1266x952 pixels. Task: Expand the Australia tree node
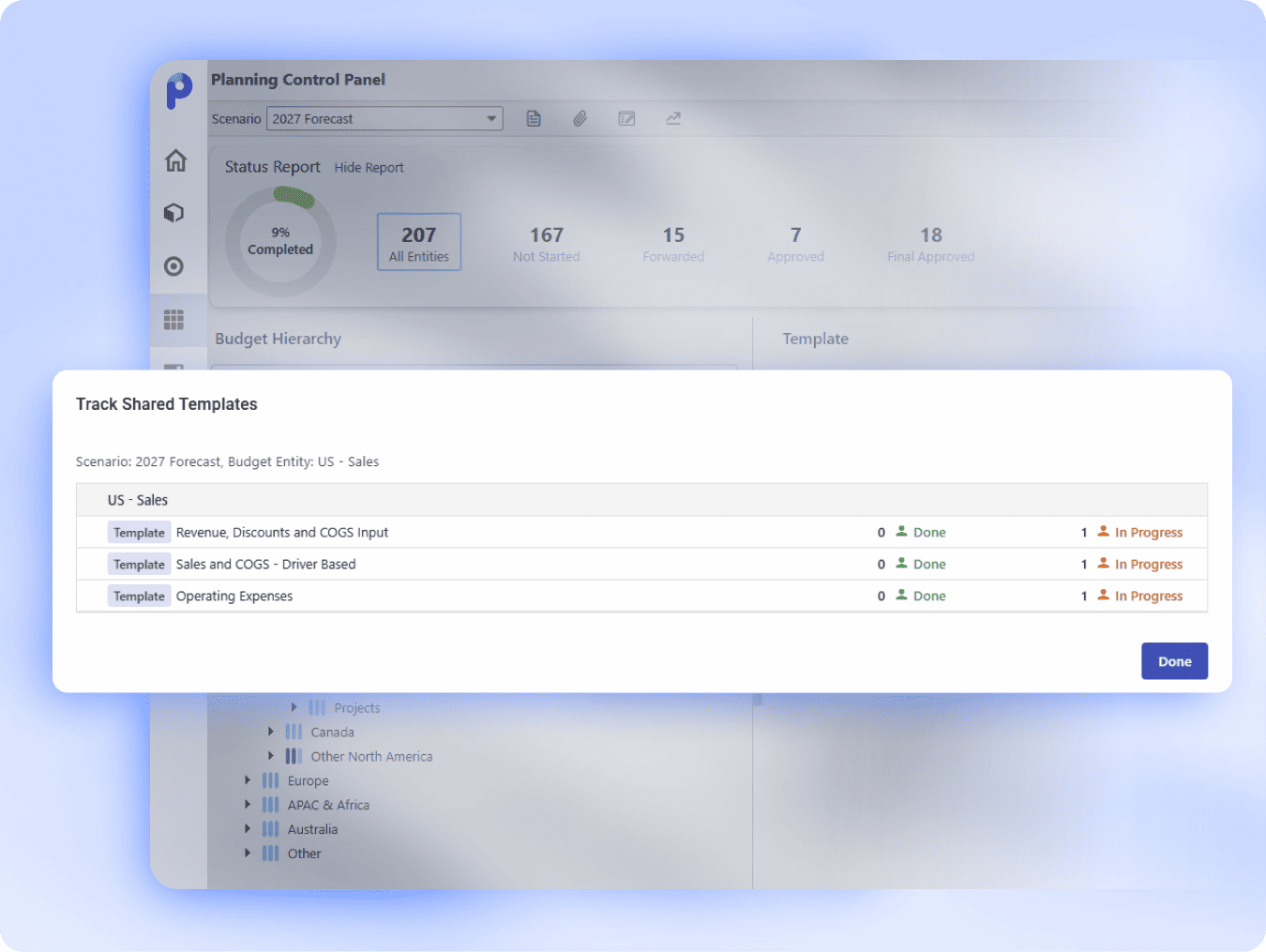[x=248, y=829]
